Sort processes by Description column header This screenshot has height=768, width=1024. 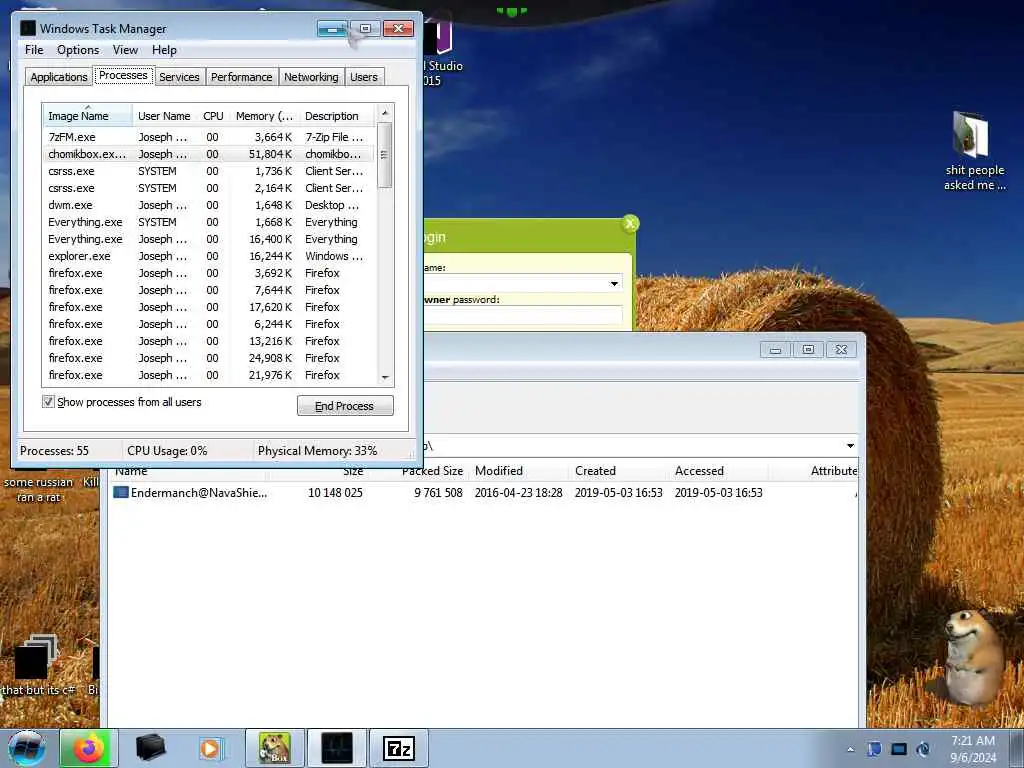337,116
